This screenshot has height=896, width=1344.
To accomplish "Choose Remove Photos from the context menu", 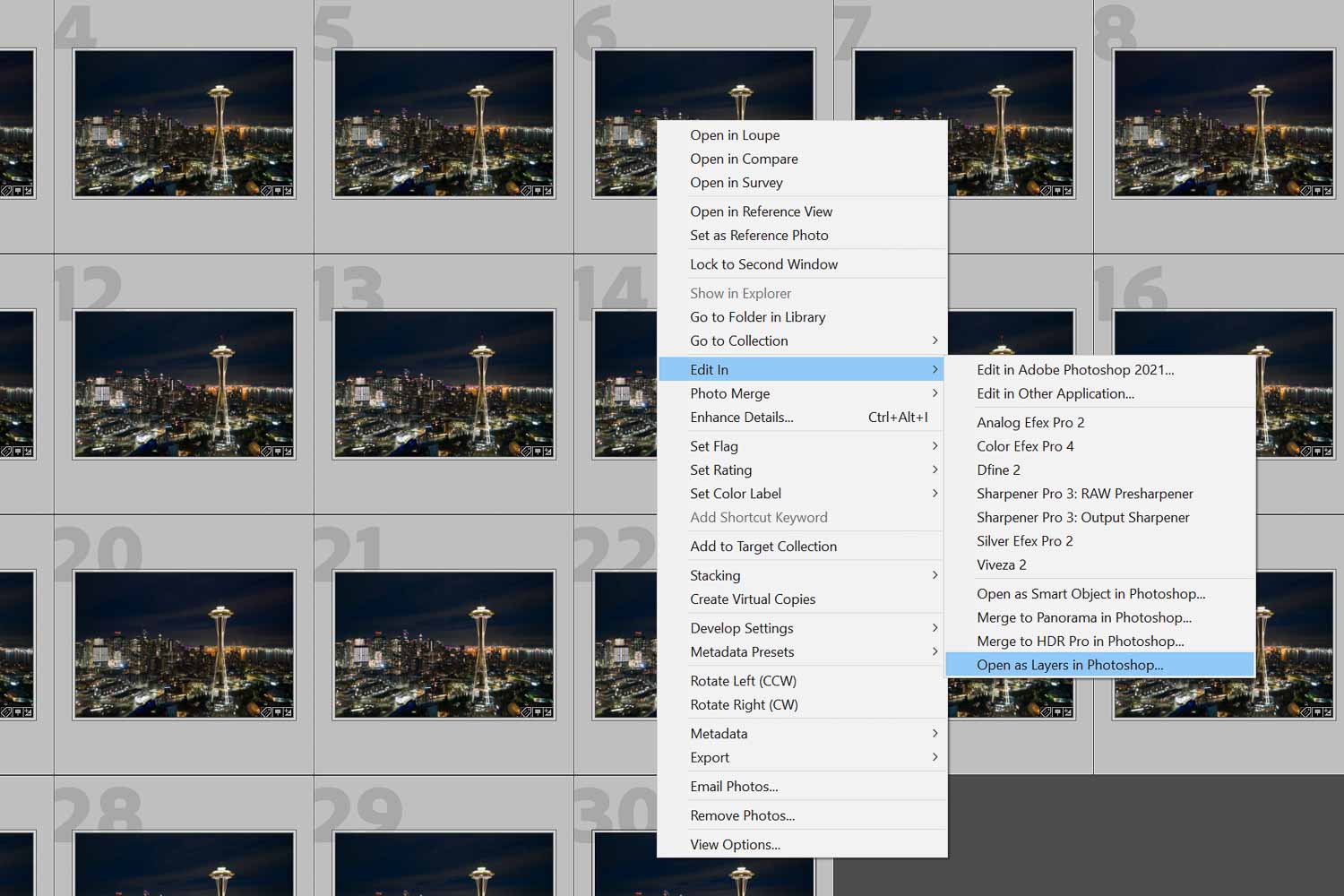I will (x=802, y=815).
